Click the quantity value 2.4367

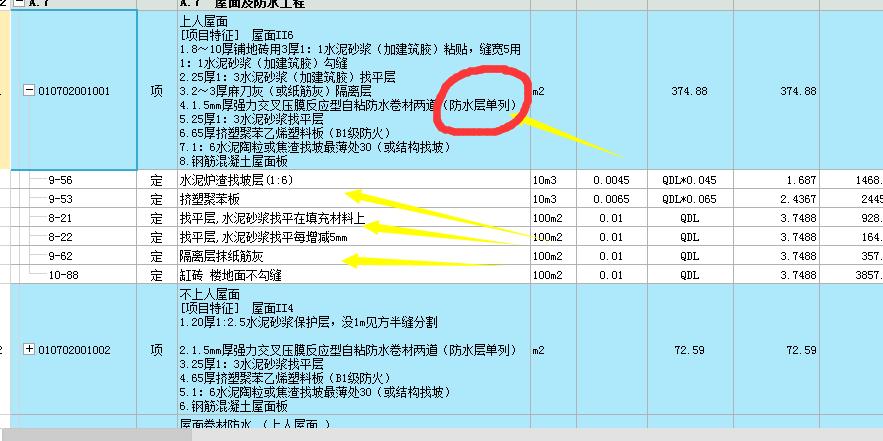798,199
